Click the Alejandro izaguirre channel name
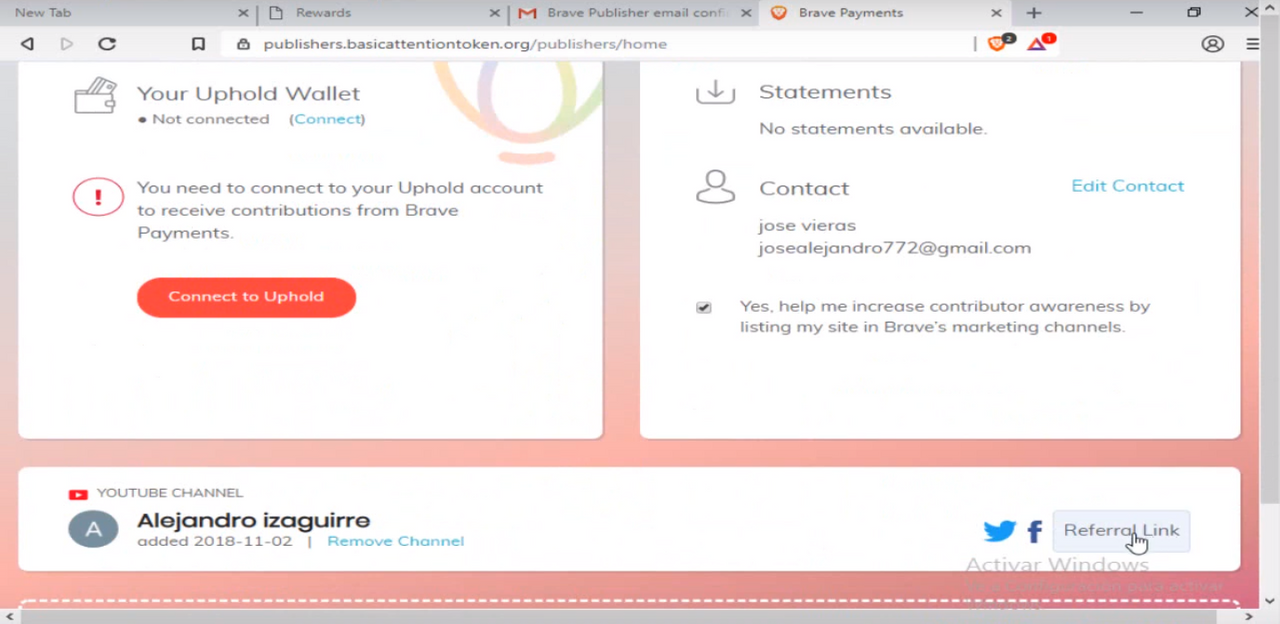Screen dimensions: 1280x624 (253, 521)
